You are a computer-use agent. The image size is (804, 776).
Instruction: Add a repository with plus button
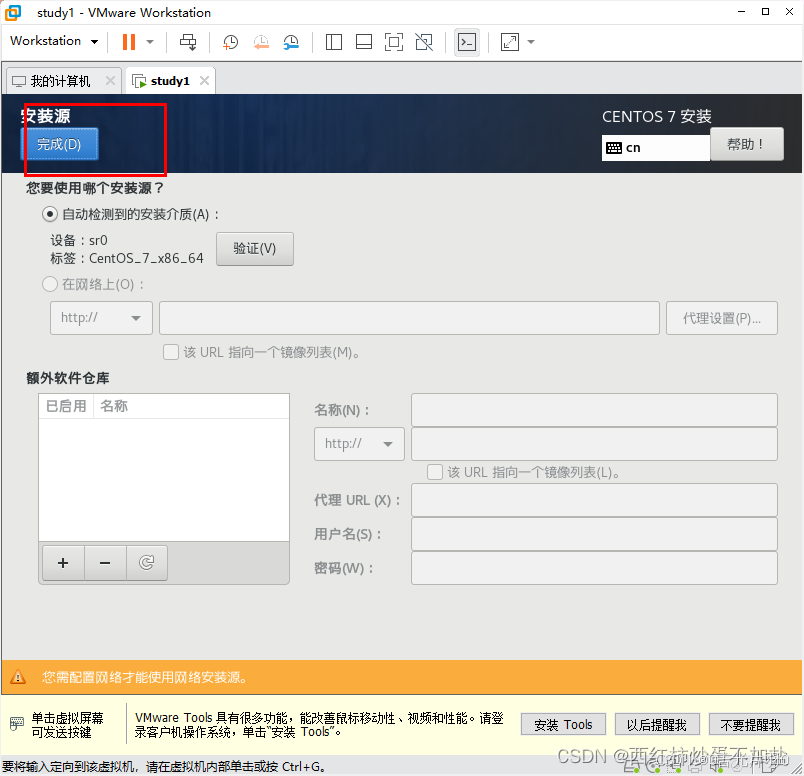pyautogui.click(x=63, y=563)
